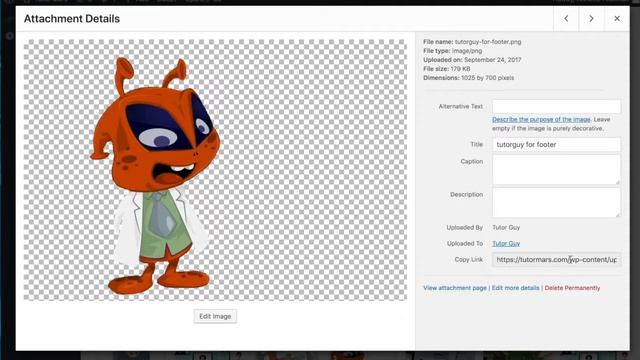Open 'Describe the purpose of the image' link
640x360 pixels.
click(x=541, y=119)
